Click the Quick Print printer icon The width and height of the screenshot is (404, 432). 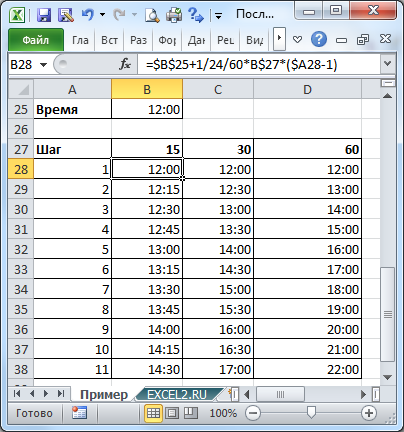[174, 15]
